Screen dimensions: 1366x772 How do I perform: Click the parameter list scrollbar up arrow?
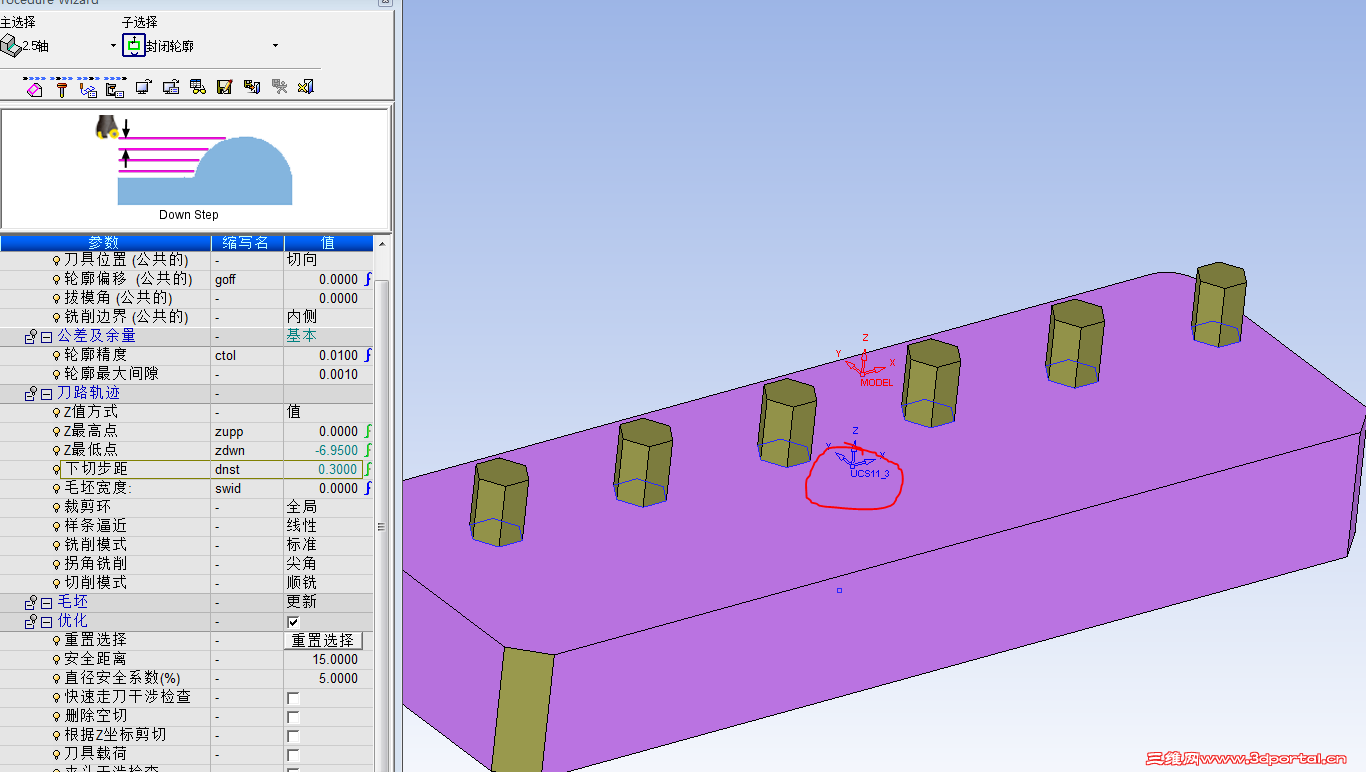[381, 243]
